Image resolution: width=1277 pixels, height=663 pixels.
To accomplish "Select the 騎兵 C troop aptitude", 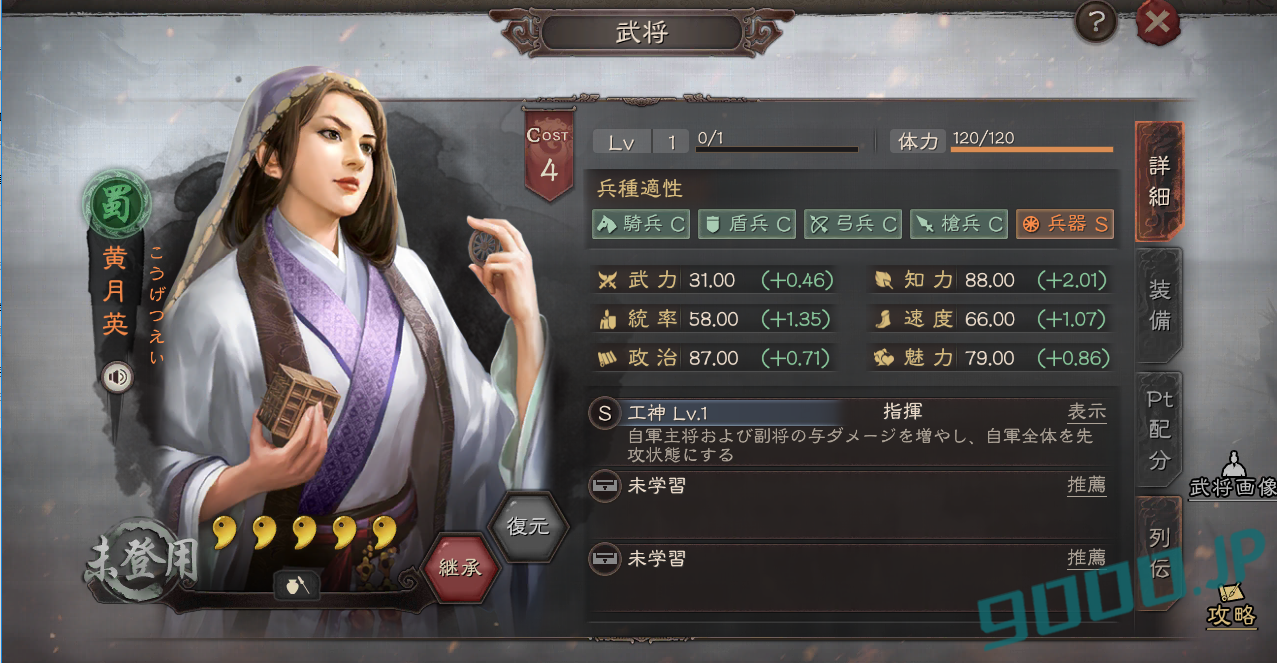I will [641, 224].
